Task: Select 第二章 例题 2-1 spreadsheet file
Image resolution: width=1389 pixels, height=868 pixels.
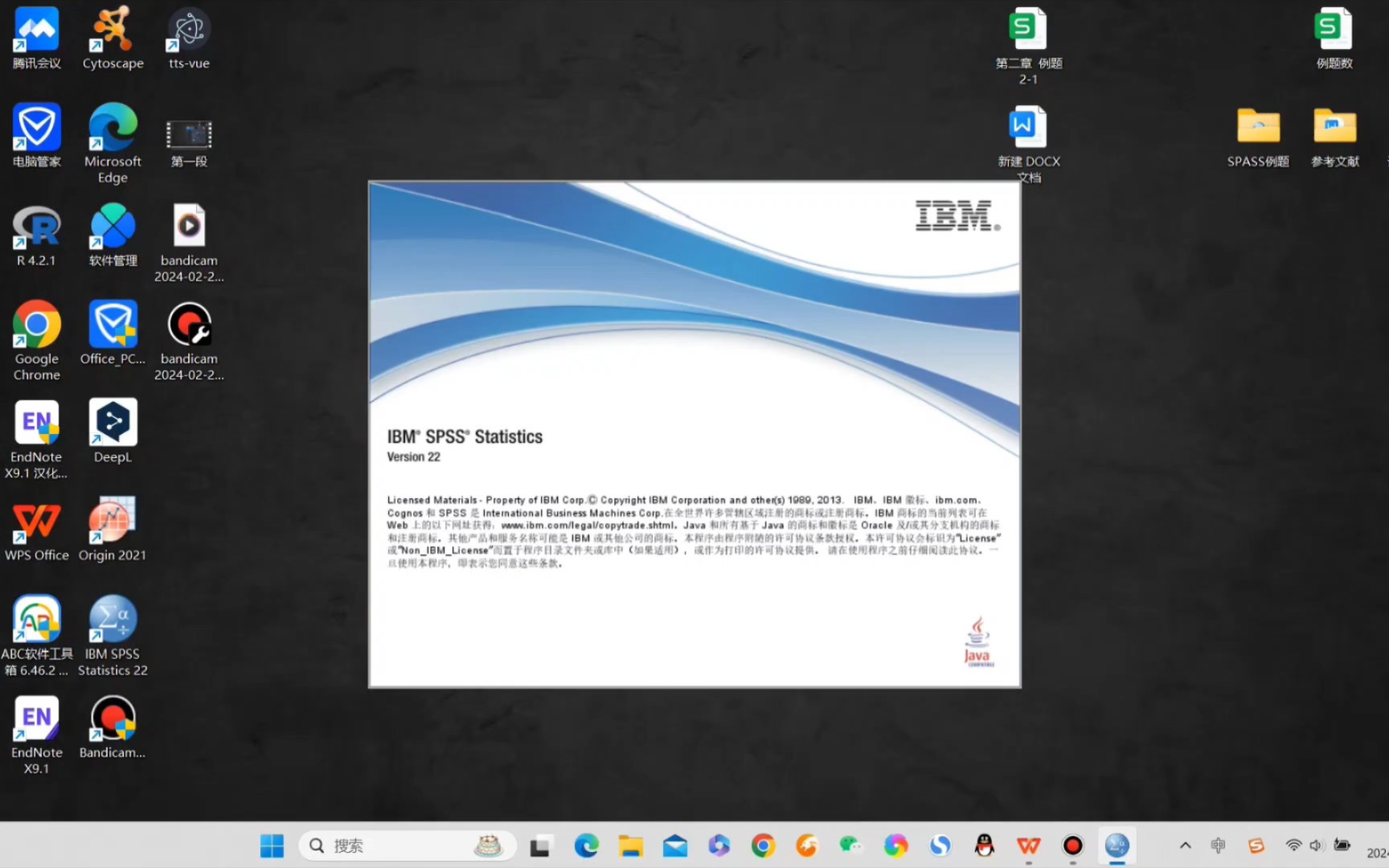Action: point(1028,46)
